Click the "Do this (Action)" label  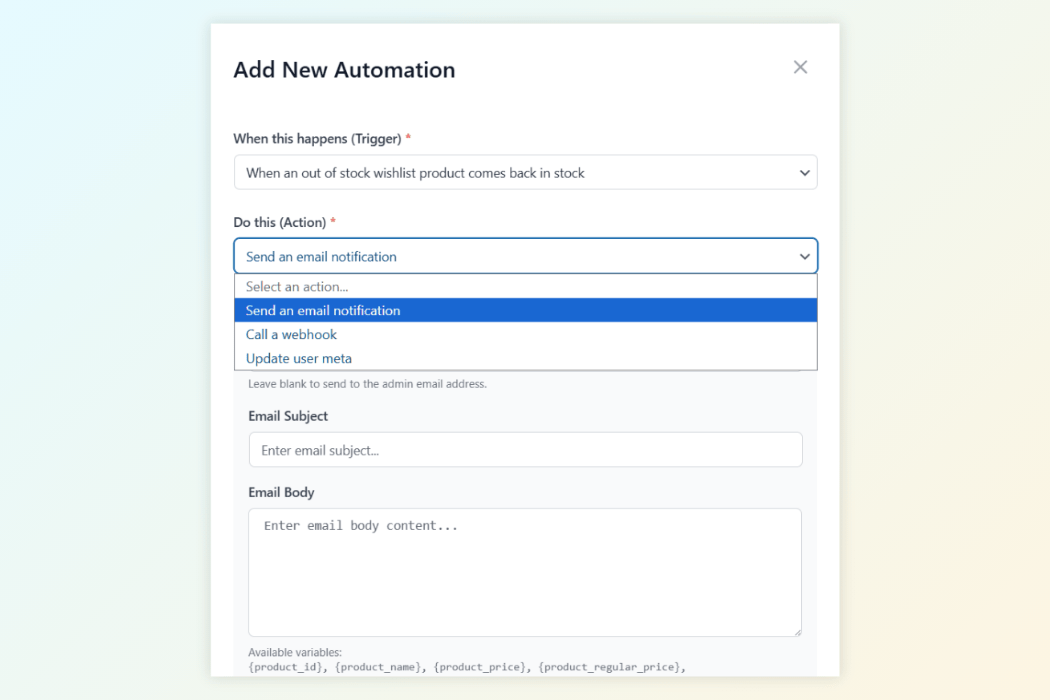[x=279, y=222]
